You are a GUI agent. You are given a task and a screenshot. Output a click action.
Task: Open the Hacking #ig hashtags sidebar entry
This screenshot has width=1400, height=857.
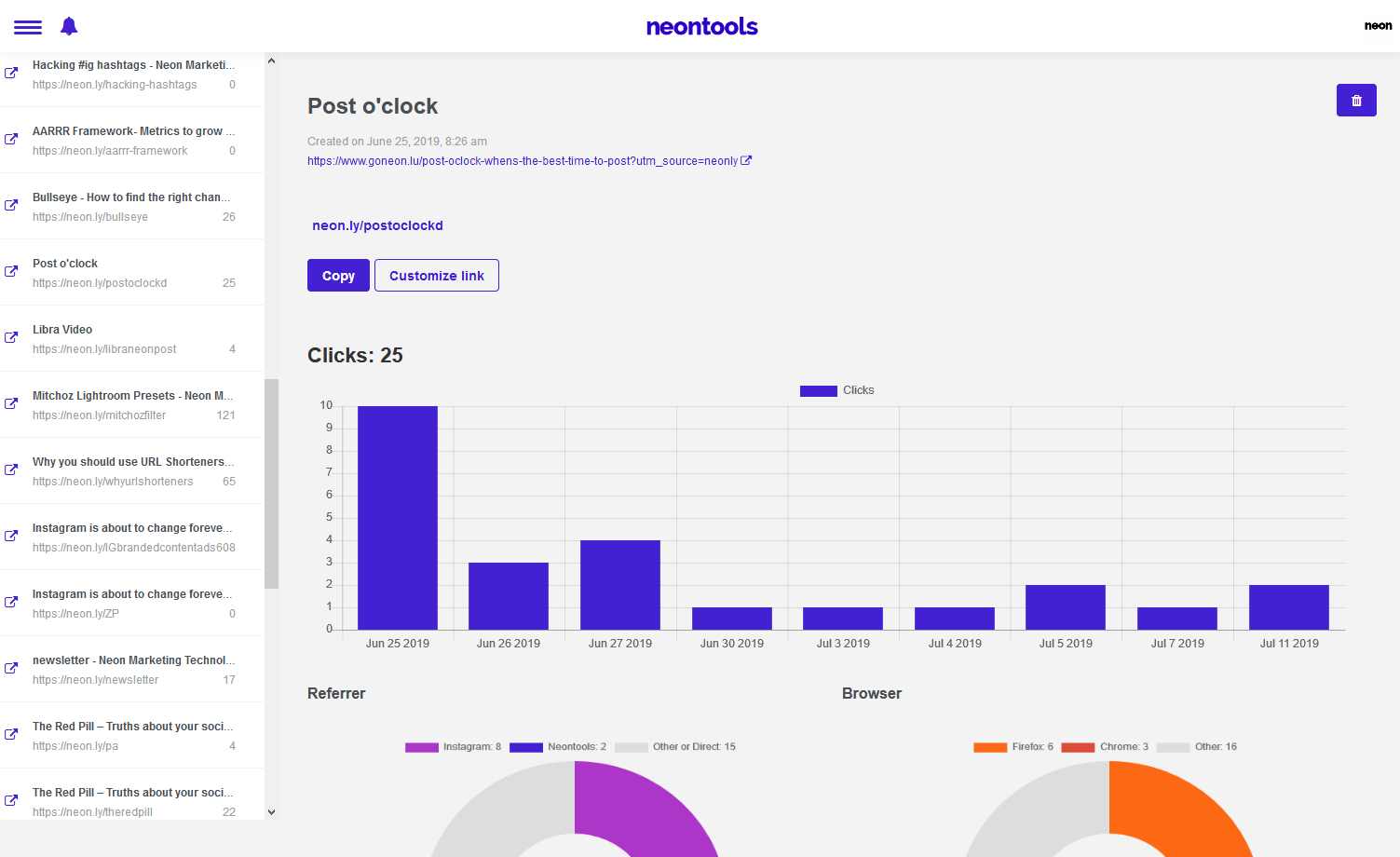pos(130,75)
